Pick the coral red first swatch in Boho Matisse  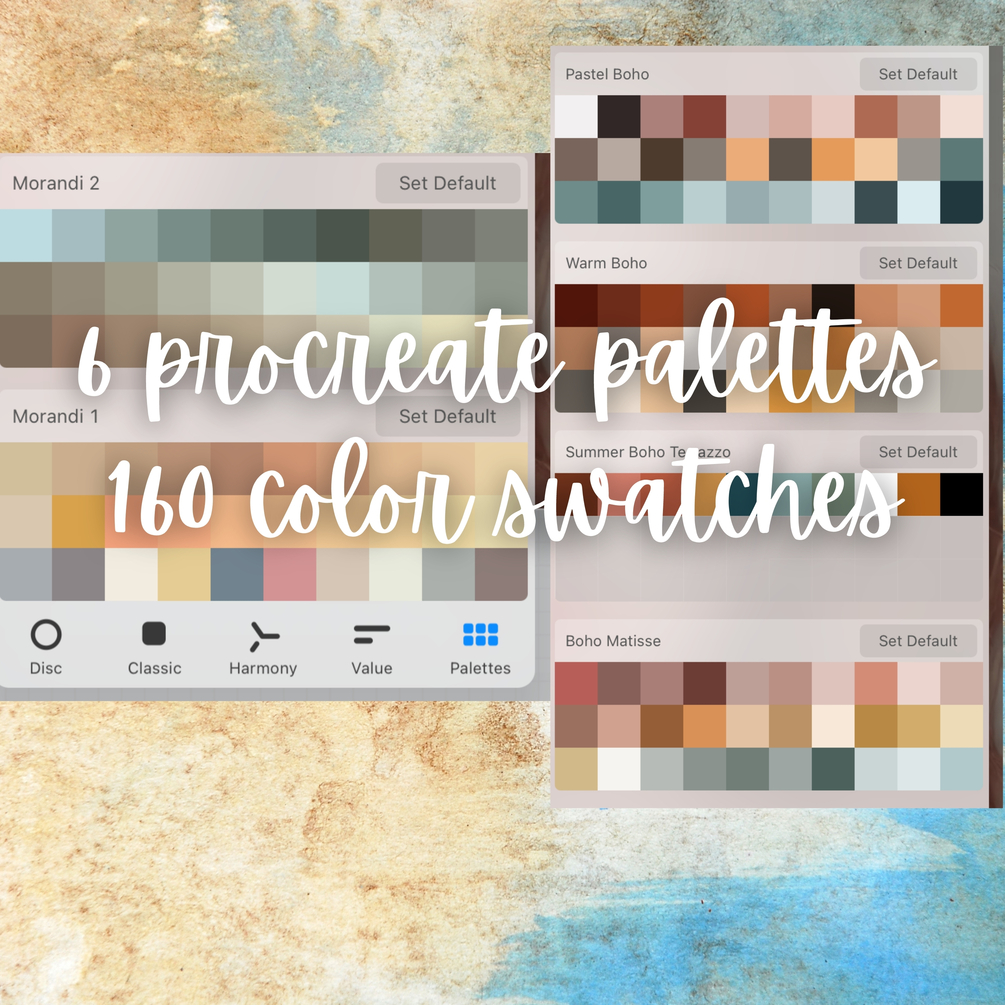[x=576, y=683]
